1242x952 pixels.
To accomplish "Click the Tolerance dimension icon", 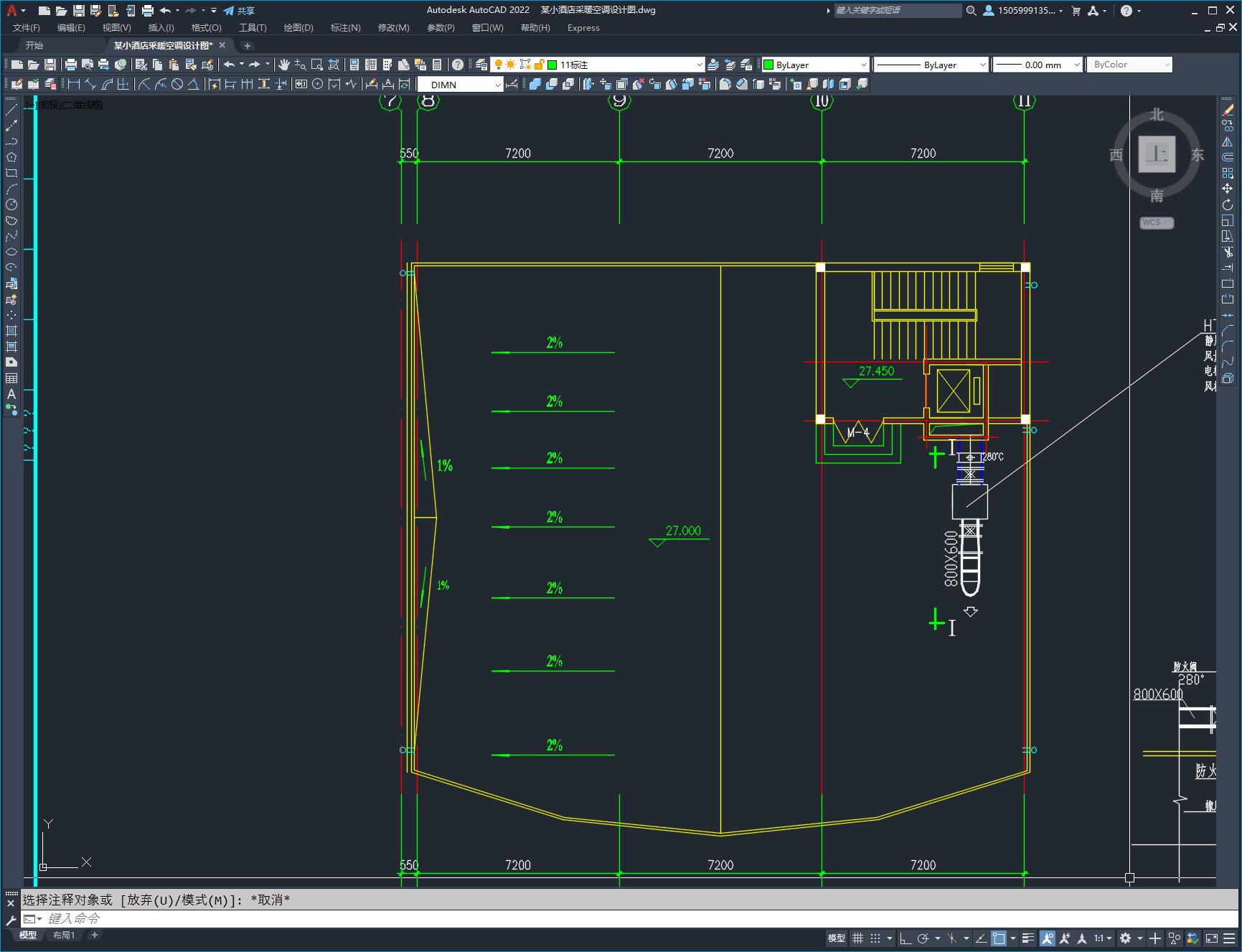I will [x=301, y=85].
